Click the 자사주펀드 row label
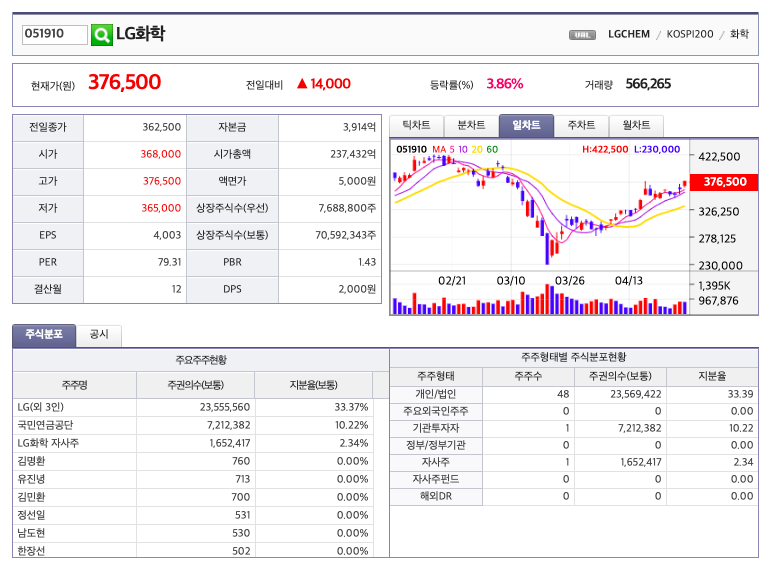The width and height of the screenshot is (777, 578). pos(436,479)
